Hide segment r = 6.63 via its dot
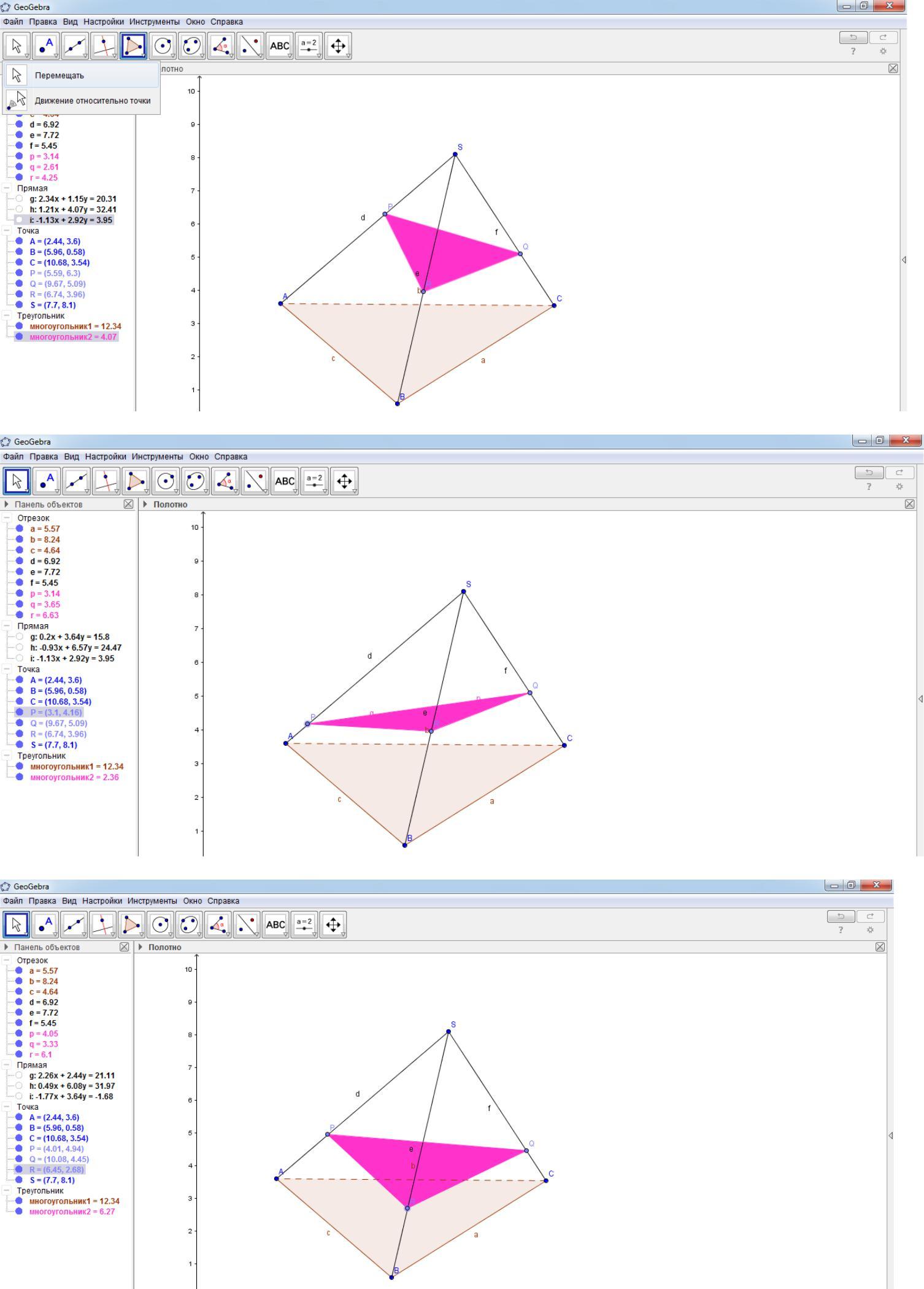The width and height of the screenshot is (924, 1289). [20, 615]
